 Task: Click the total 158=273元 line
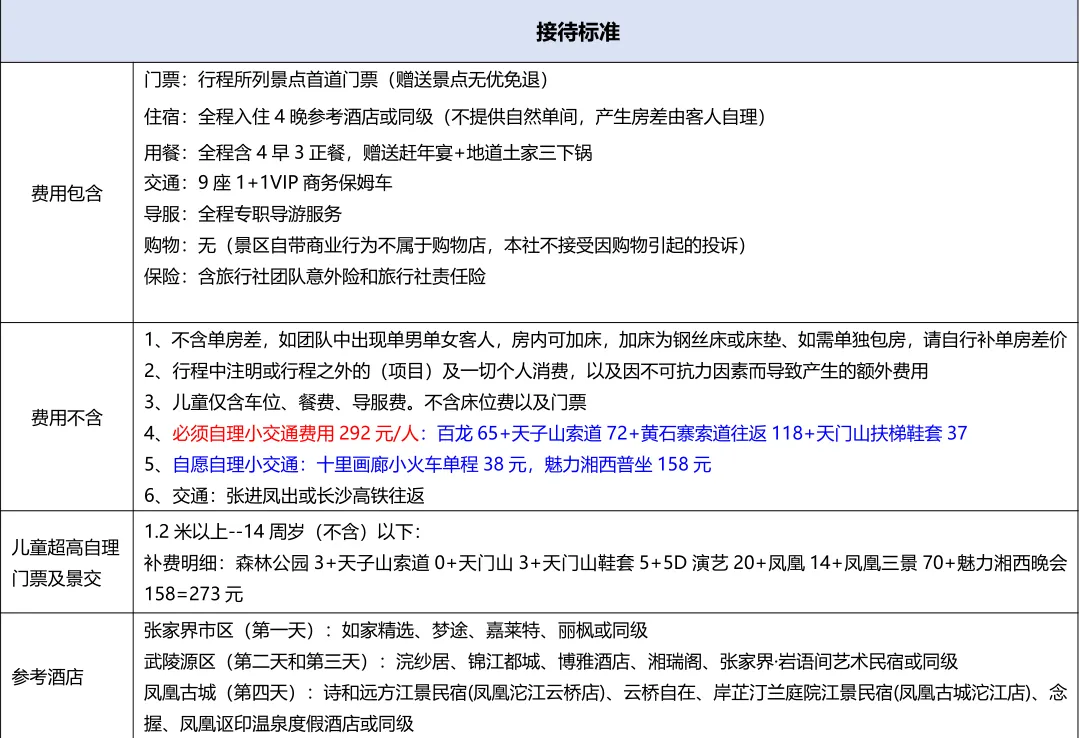coord(194,593)
